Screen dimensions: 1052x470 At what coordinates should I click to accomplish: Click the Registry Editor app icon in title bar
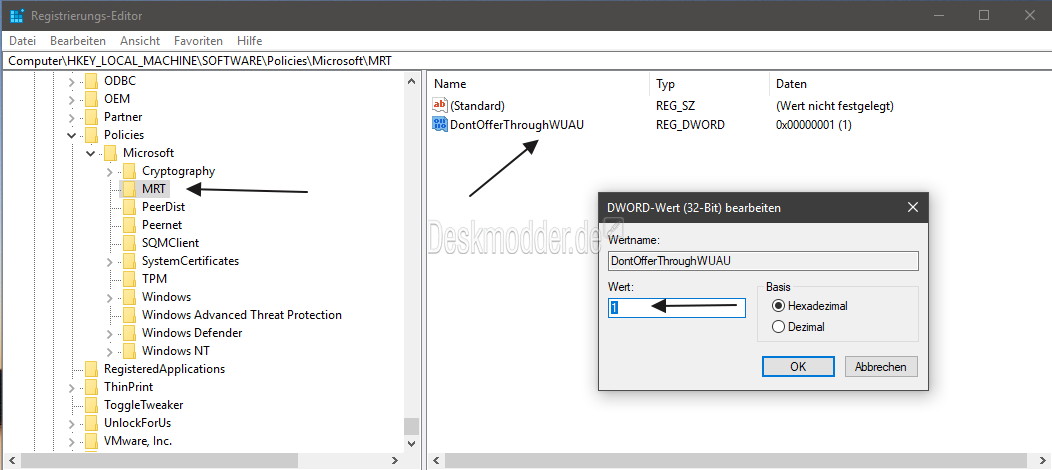coord(17,15)
